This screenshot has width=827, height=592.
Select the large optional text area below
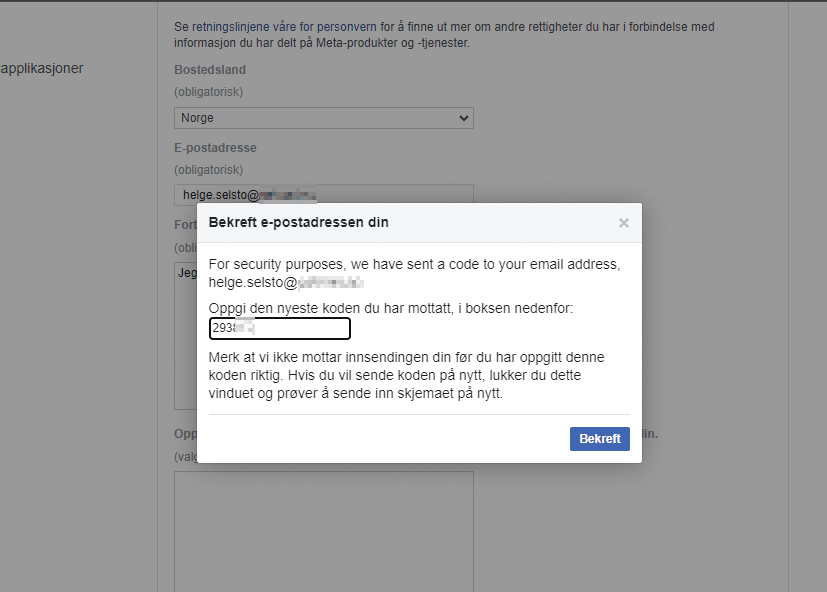[x=323, y=530]
